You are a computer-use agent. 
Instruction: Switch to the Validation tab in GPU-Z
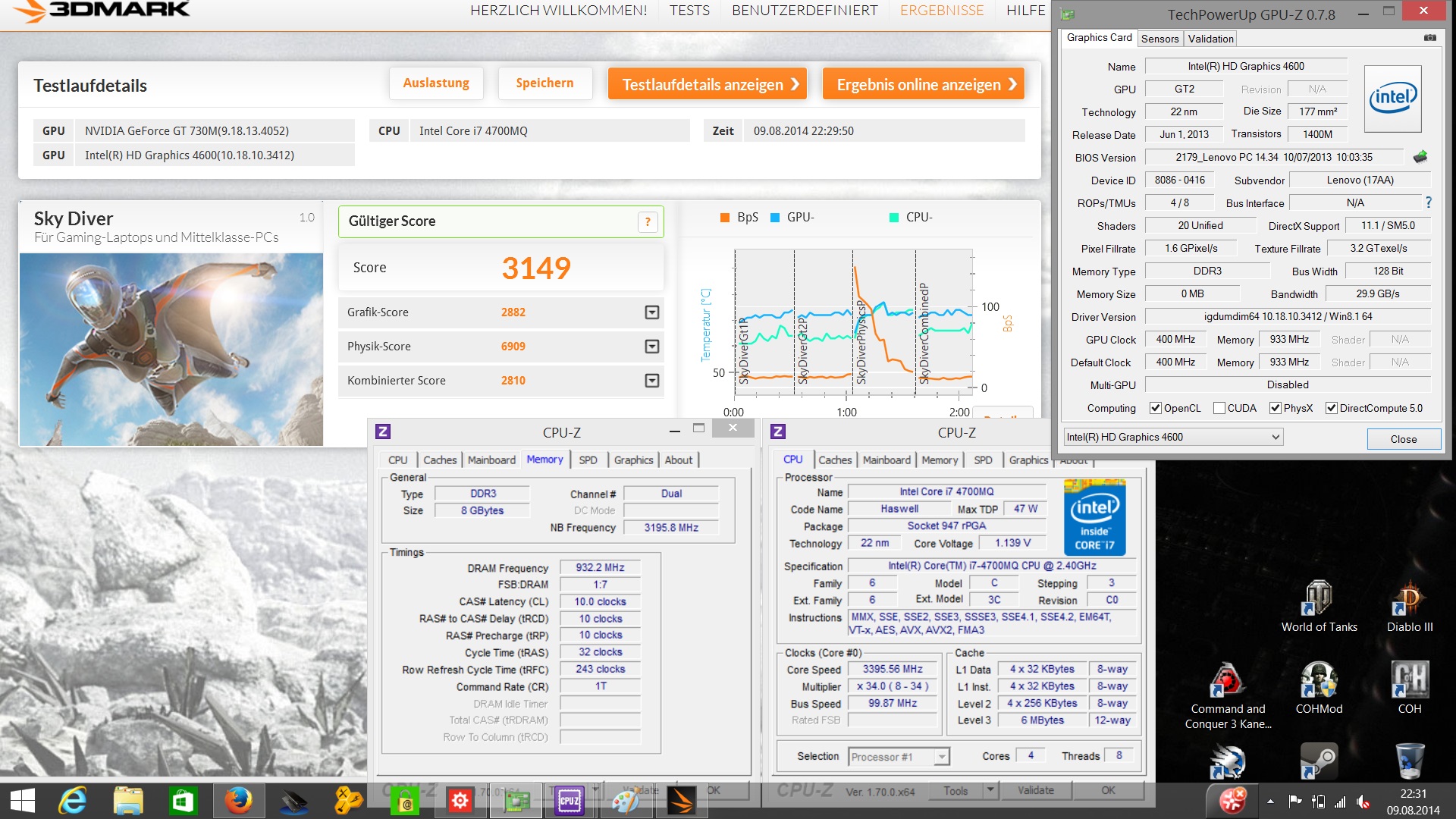tap(1210, 39)
